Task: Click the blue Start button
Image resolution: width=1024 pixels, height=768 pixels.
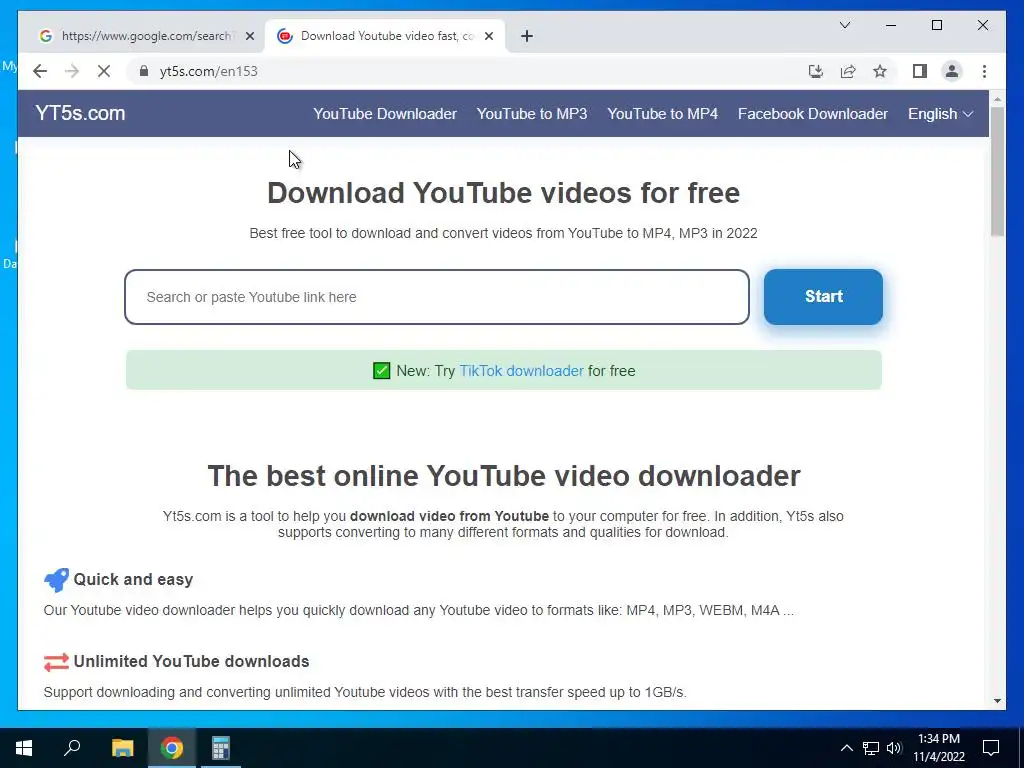Action: [x=823, y=296]
